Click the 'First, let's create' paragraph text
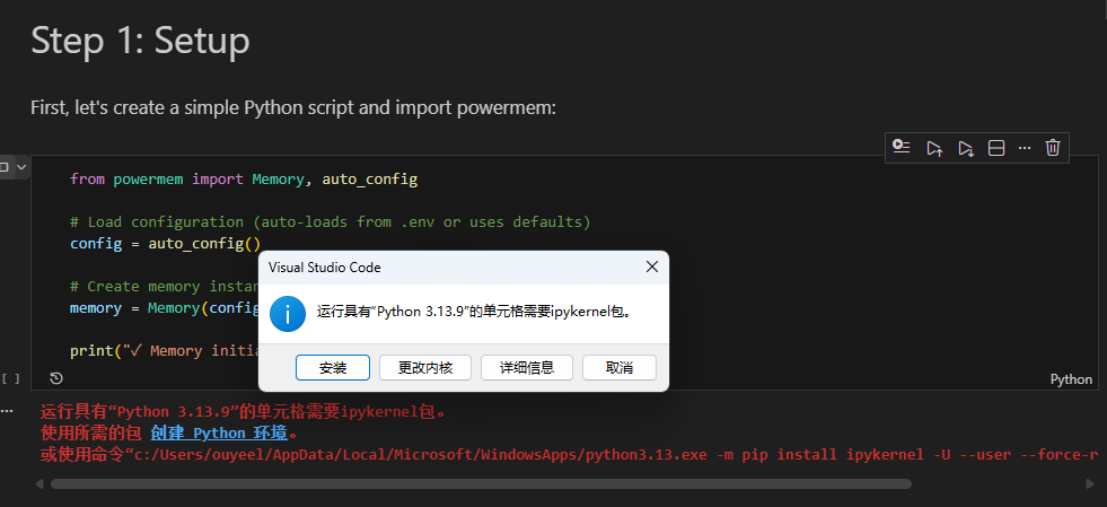Image resolution: width=1107 pixels, height=507 pixels. tap(294, 107)
